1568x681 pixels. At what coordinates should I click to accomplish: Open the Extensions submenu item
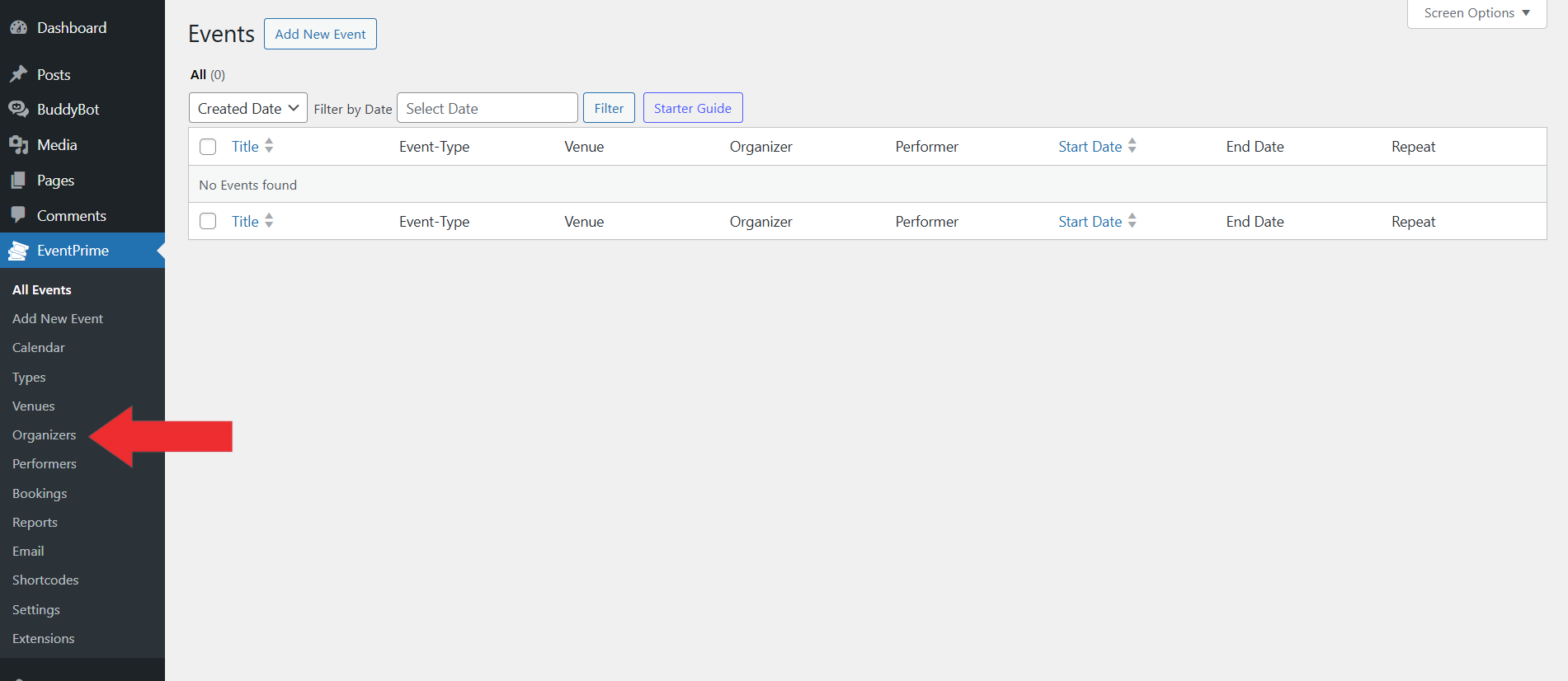pos(44,638)
